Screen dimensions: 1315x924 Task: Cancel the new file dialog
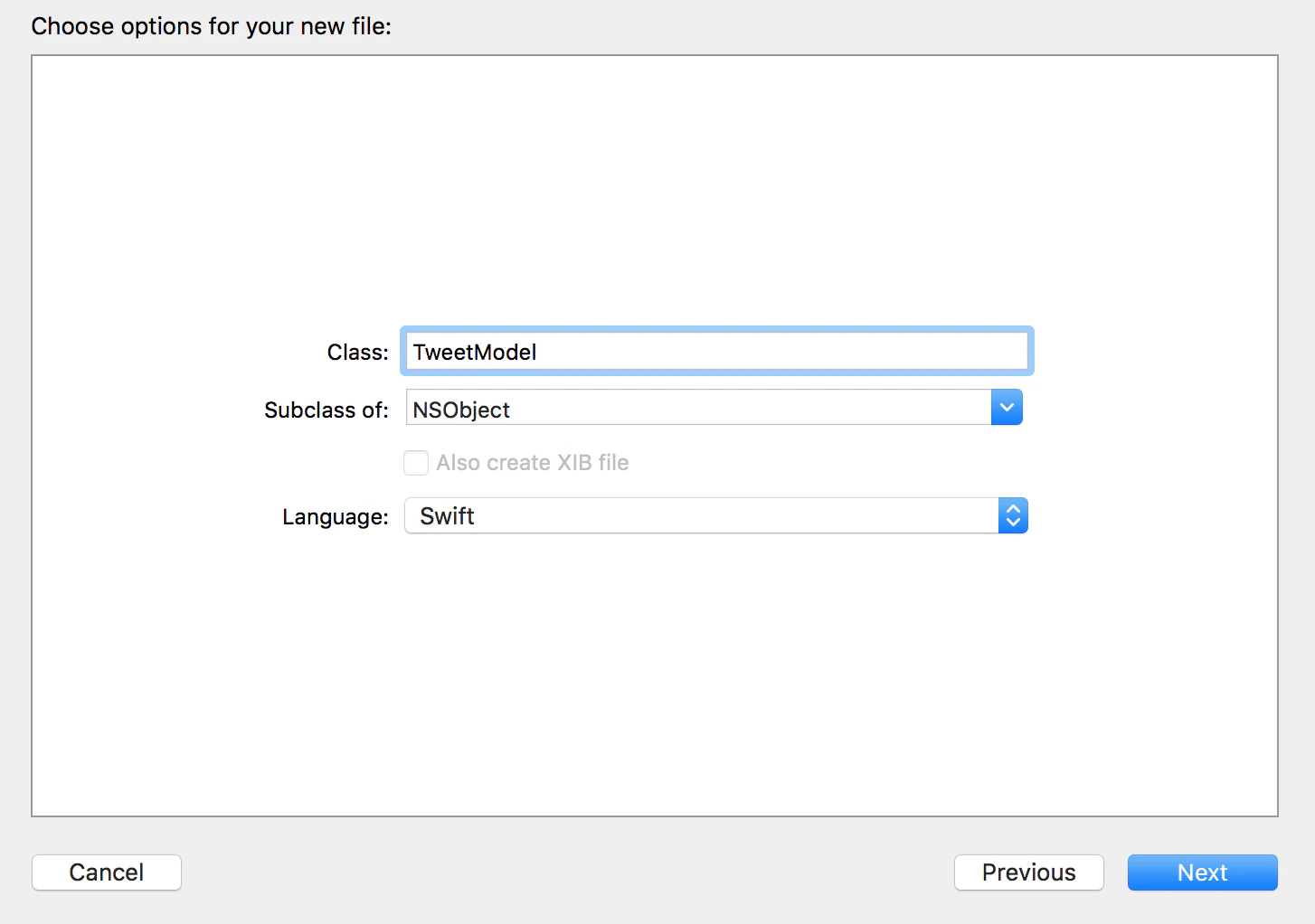107,872
